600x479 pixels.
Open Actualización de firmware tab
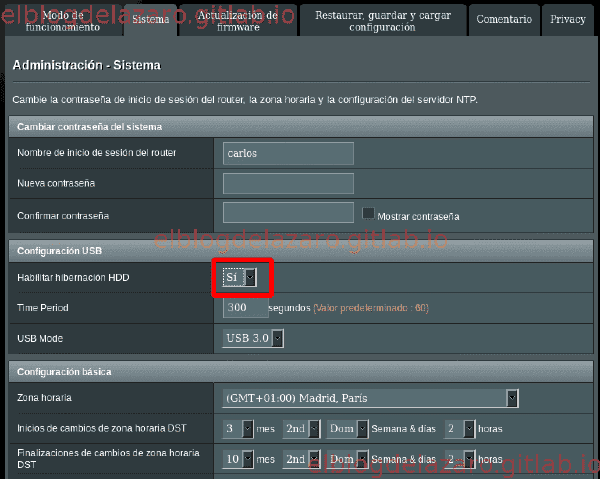coord(238,21)
